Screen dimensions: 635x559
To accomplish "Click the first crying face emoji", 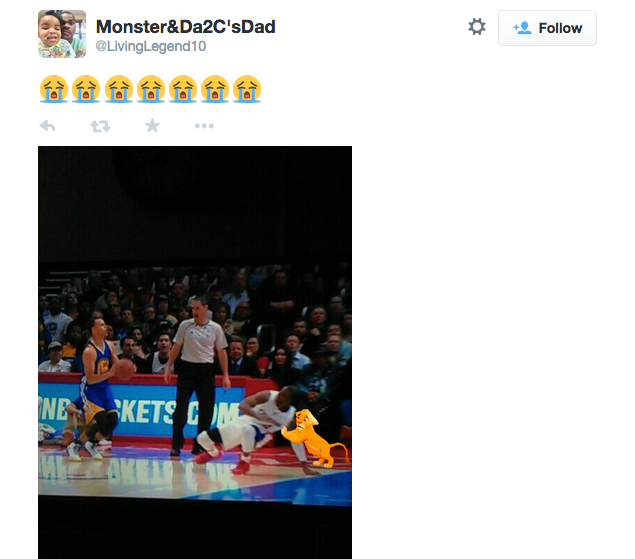I will 54,89.
